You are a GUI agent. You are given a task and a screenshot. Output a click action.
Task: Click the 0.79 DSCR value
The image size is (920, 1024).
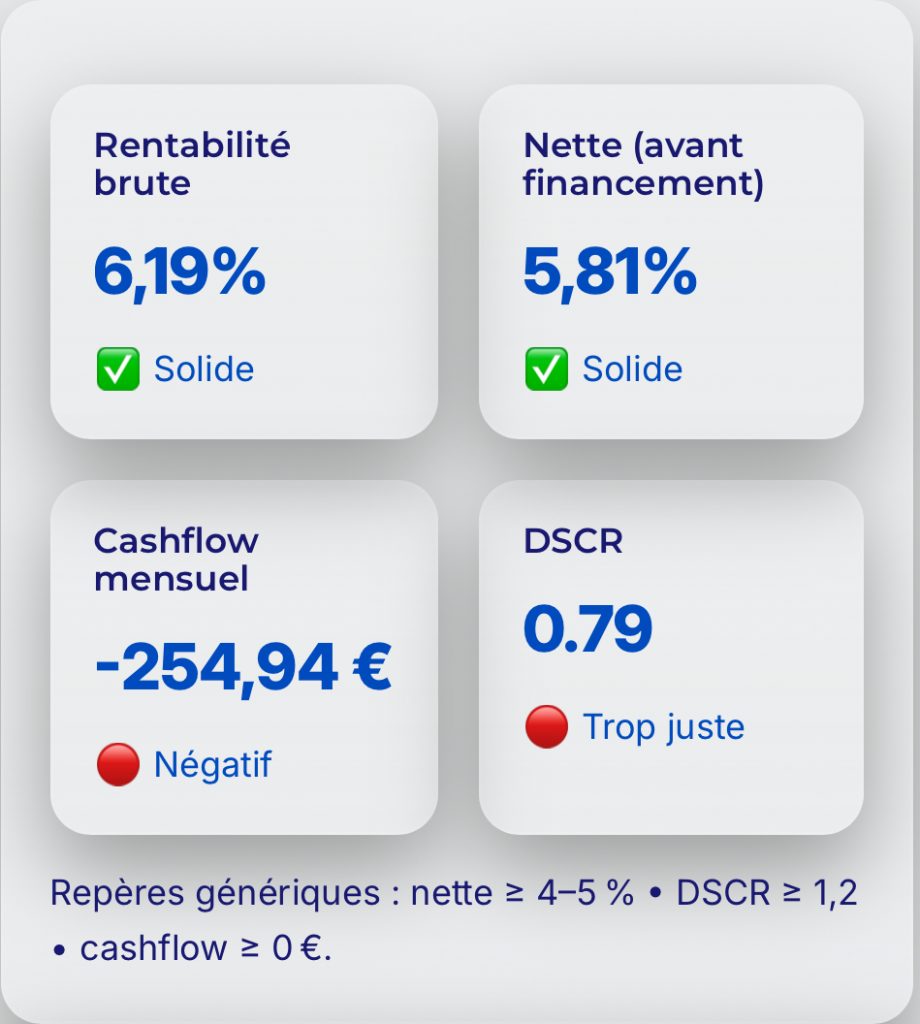point(587,629)
